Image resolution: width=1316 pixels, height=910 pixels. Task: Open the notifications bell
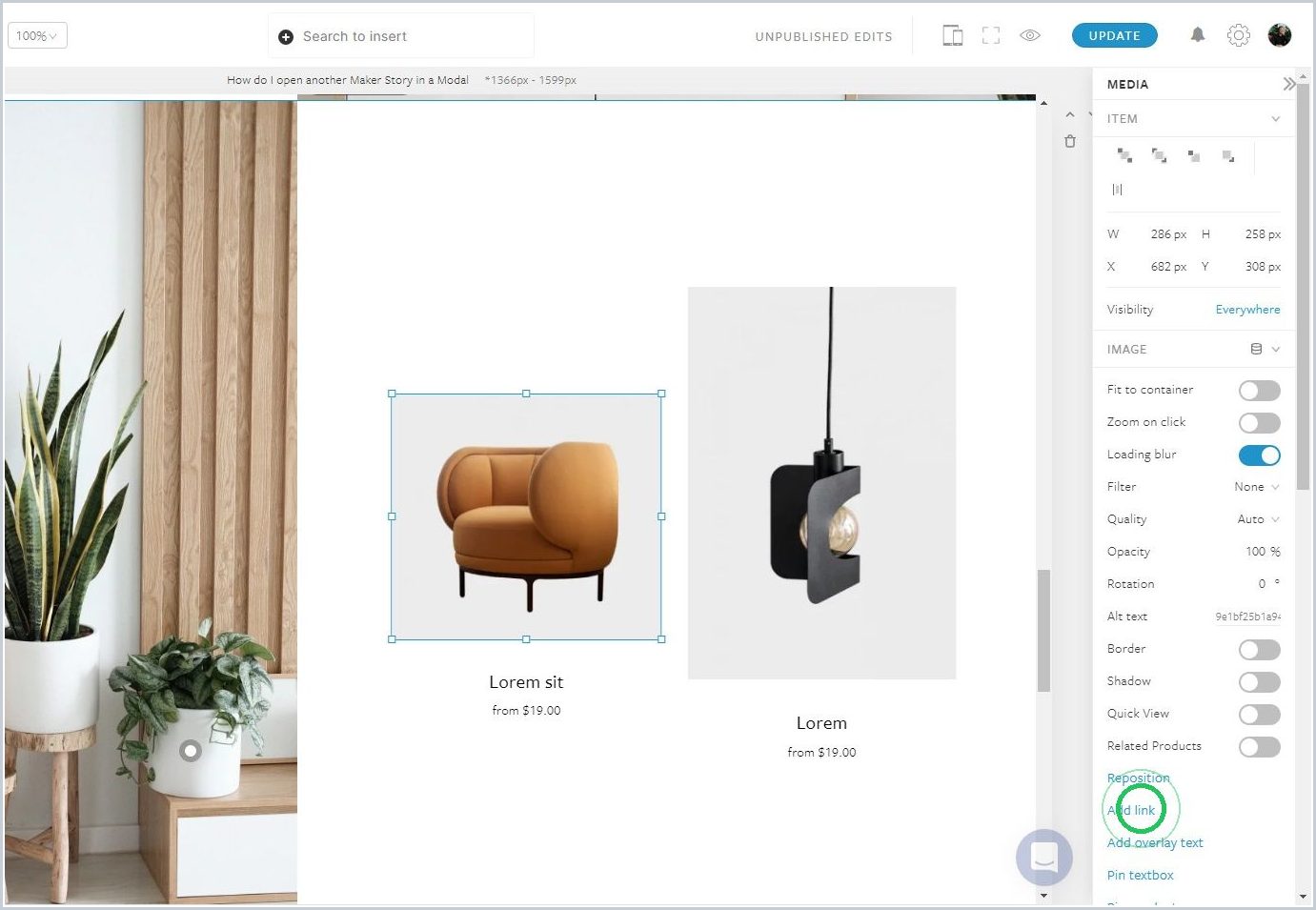tap(1198, 35)
